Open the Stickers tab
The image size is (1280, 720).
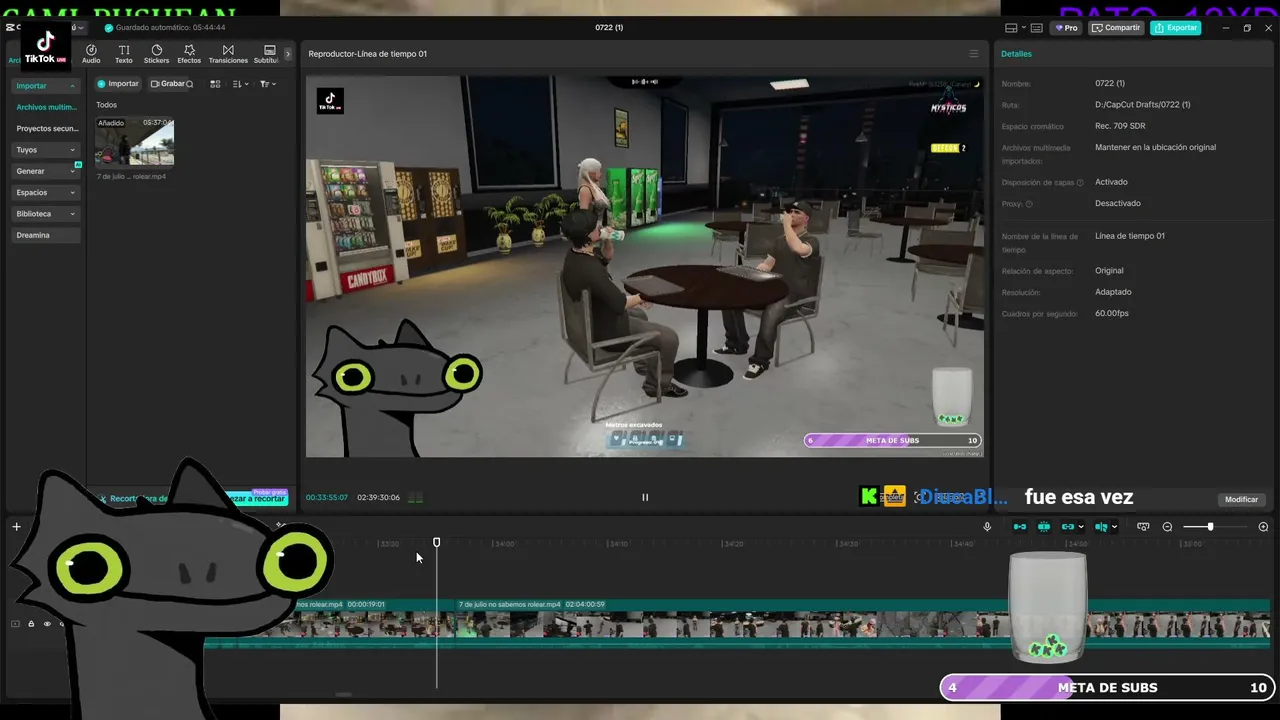click(157, 54)
